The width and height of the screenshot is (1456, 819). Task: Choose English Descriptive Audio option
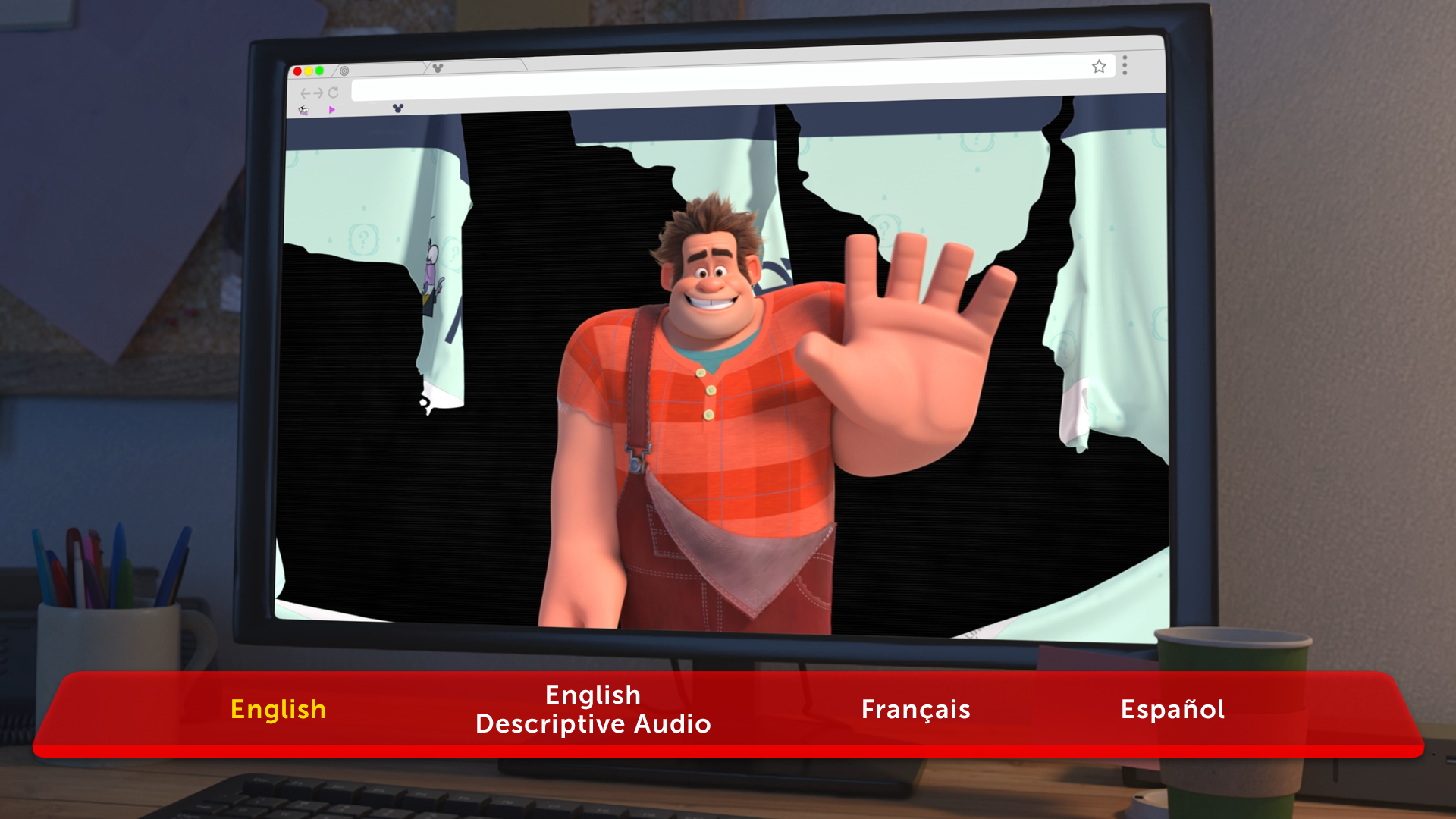tap(593, 709)
